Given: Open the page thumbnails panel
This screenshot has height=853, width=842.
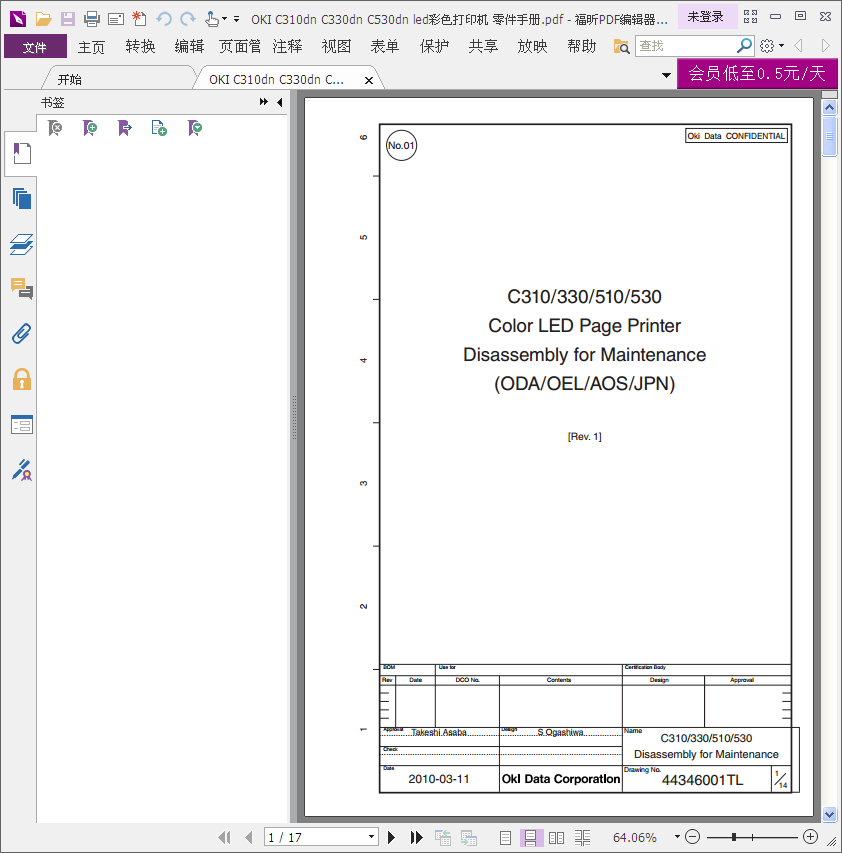Looking at the screenshot, I should 22,199.
